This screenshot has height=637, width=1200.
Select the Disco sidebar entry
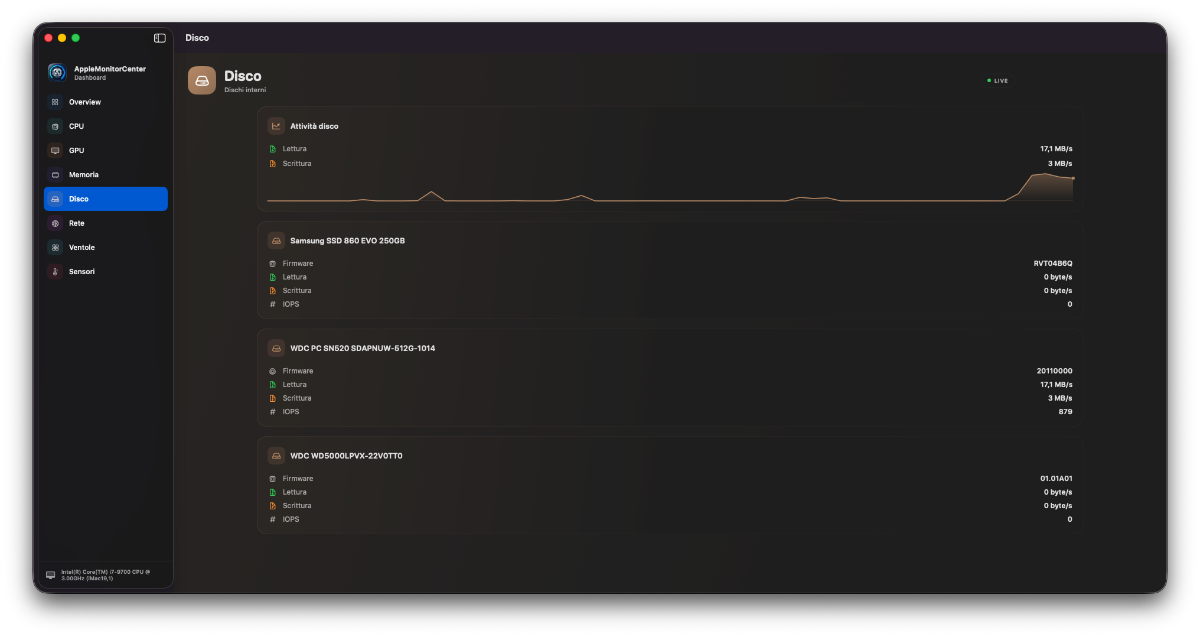[106, 199]
